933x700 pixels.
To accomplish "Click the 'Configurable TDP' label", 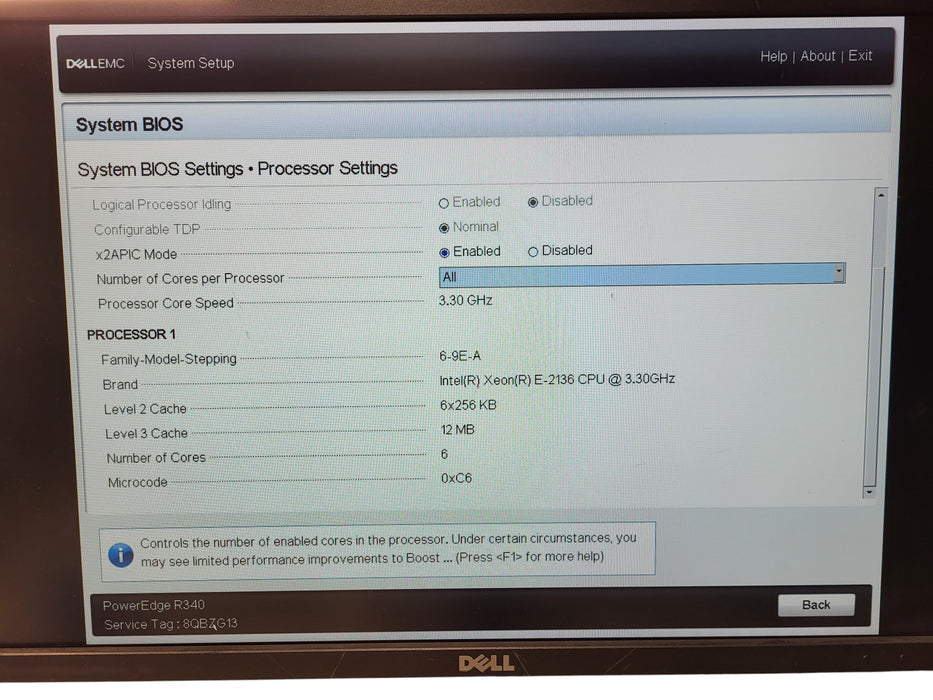I will [x=147, y=229].
